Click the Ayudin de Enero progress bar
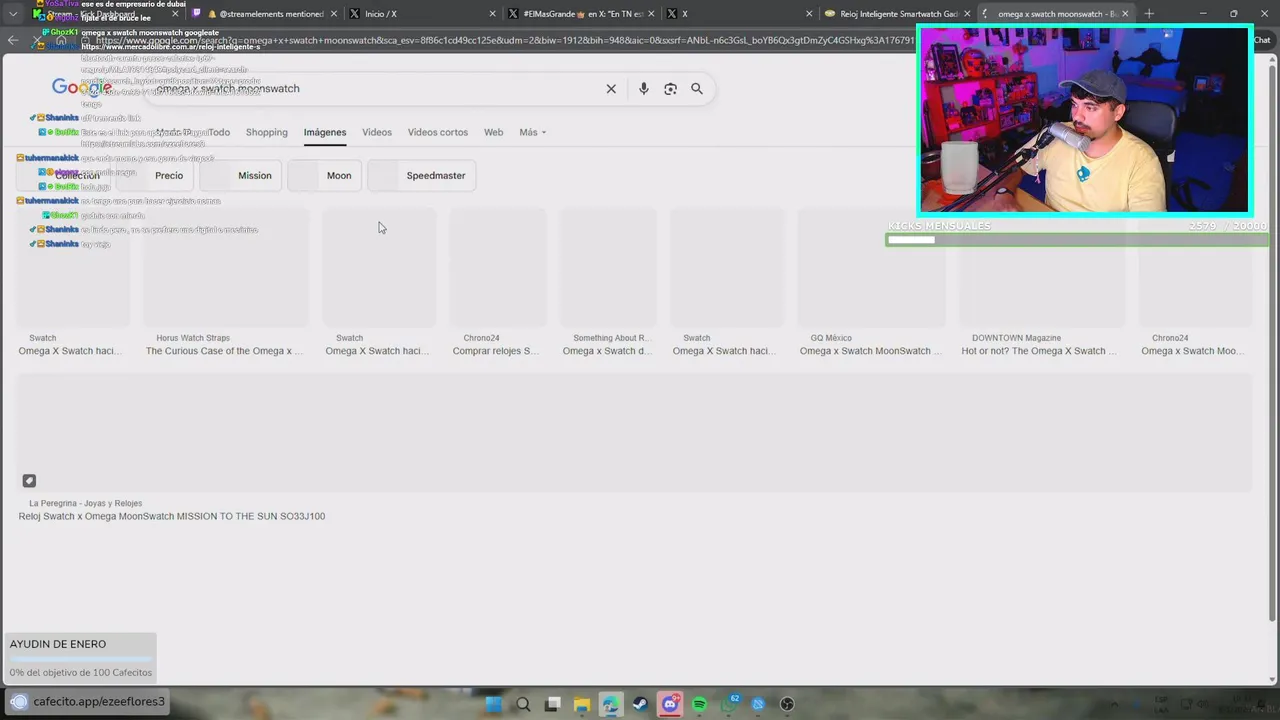 click(80, 659)
